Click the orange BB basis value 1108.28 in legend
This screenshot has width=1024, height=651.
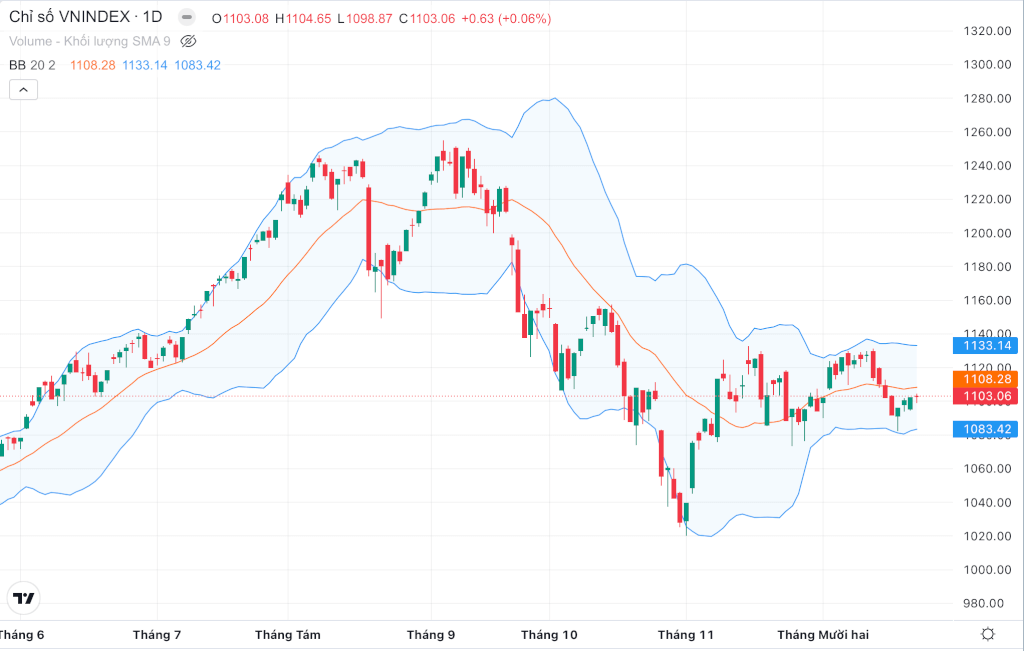pyautogui.click(x=93, y=65)
